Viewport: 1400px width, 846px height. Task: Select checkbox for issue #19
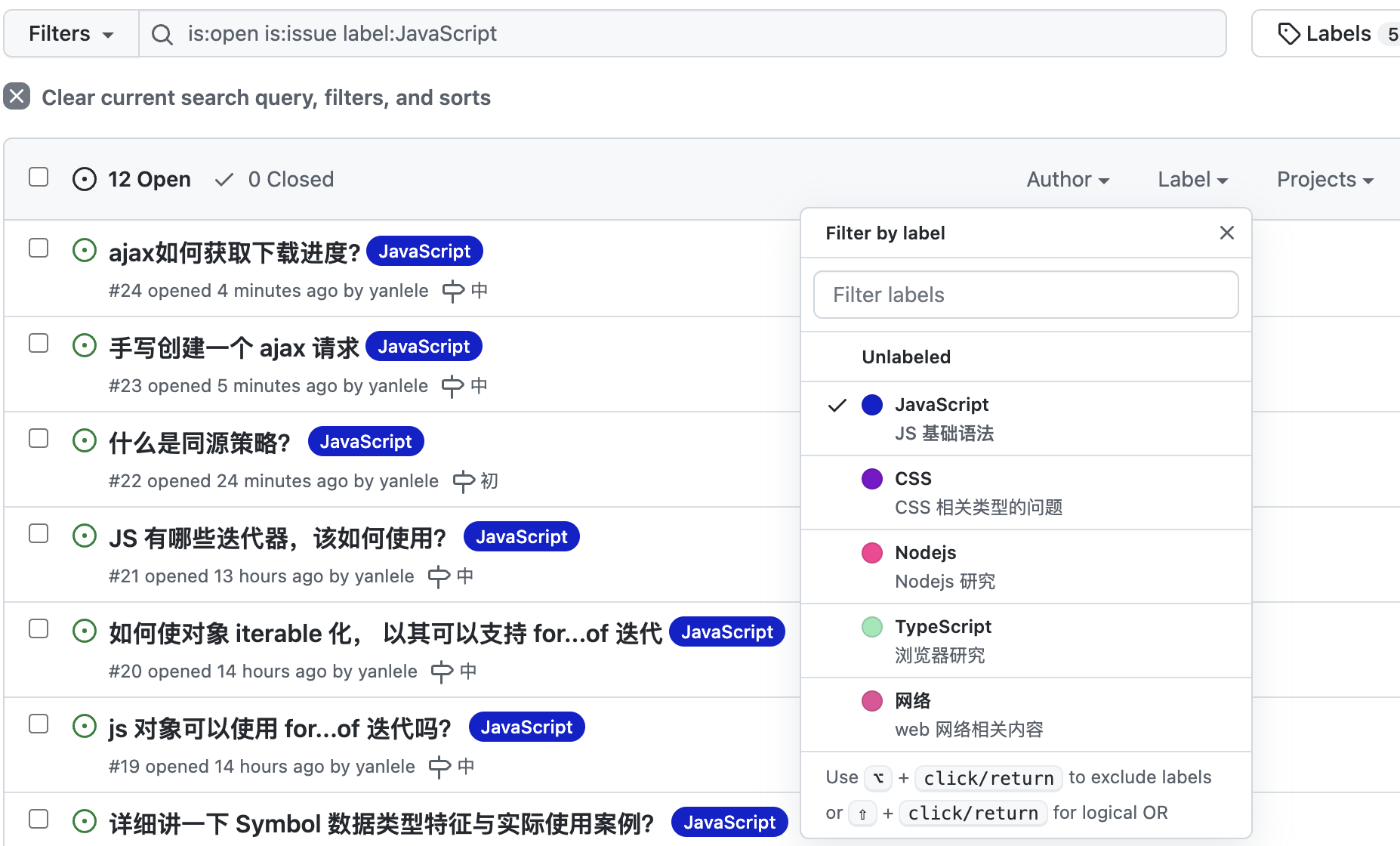39,724
